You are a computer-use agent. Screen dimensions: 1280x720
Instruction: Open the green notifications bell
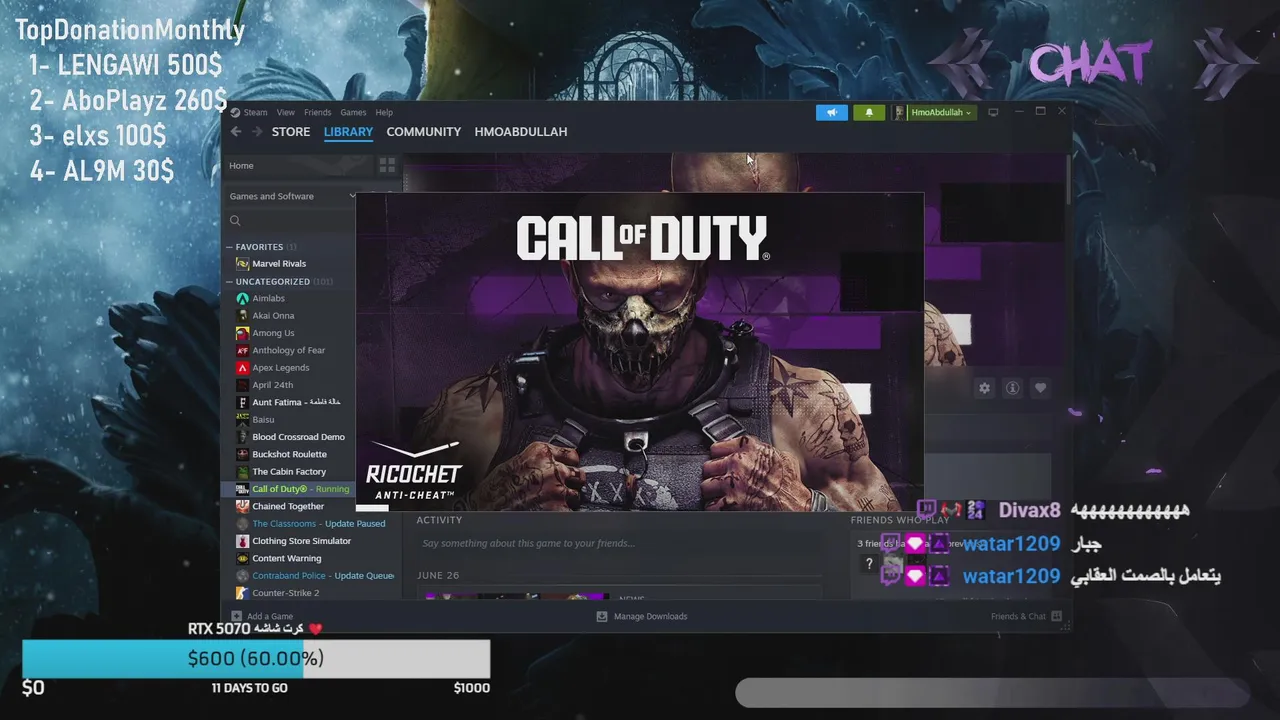[x=869, y=112]
